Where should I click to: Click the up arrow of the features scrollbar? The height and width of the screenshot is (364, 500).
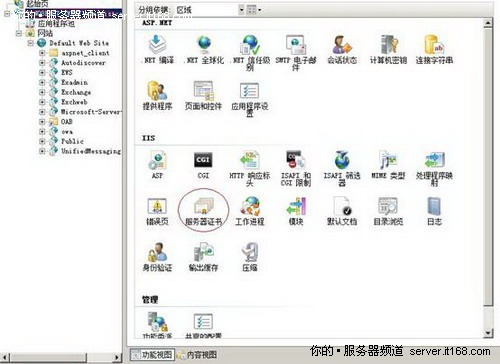[488, 23]
